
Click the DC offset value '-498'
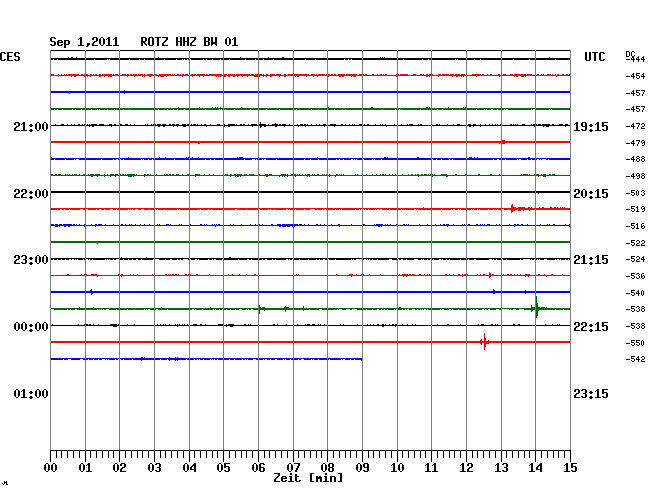point(635,176)
